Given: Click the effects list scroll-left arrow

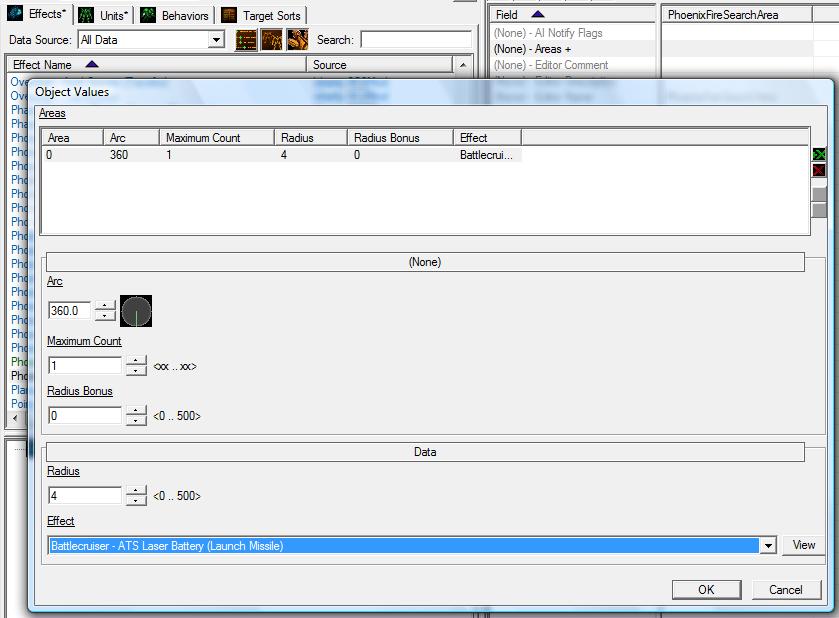Looking at the screenshot, I should (x=15, y=418).
